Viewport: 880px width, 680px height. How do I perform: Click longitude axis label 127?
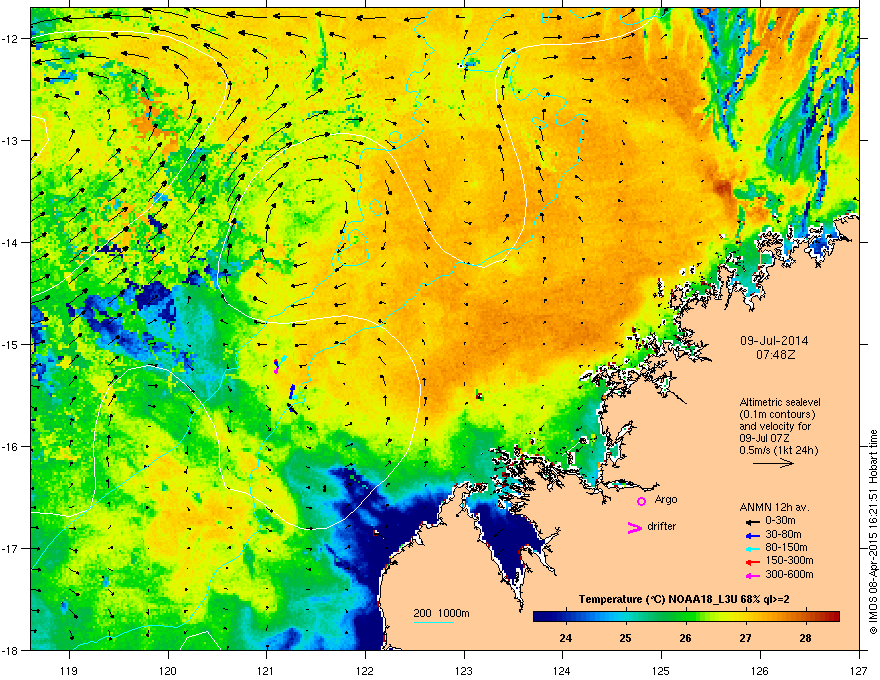(x=859, y=670)
